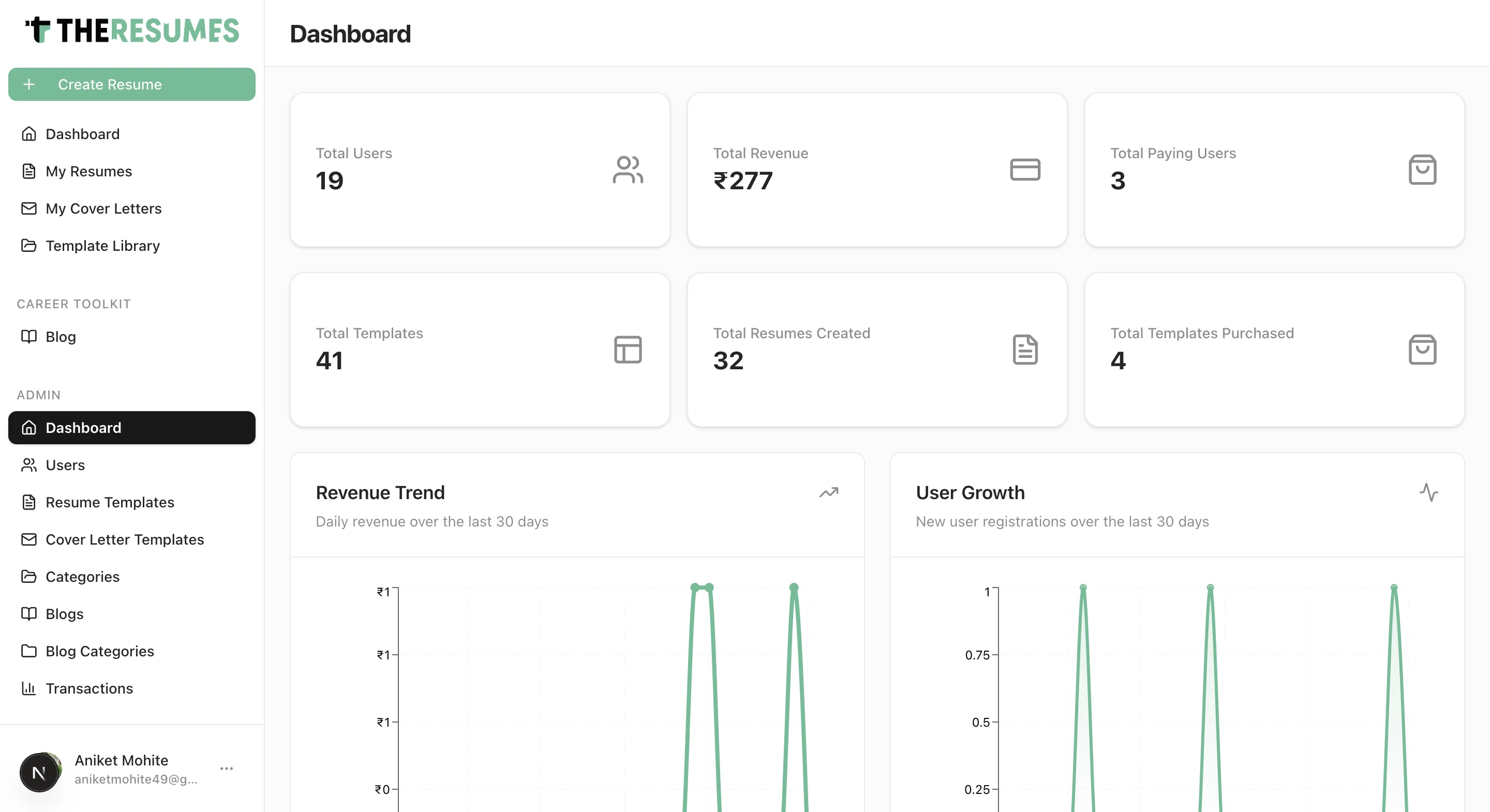Screen dimensions: 1490x812
Task: Go to My Cover Letters page
Action: [x=103, y=208]
